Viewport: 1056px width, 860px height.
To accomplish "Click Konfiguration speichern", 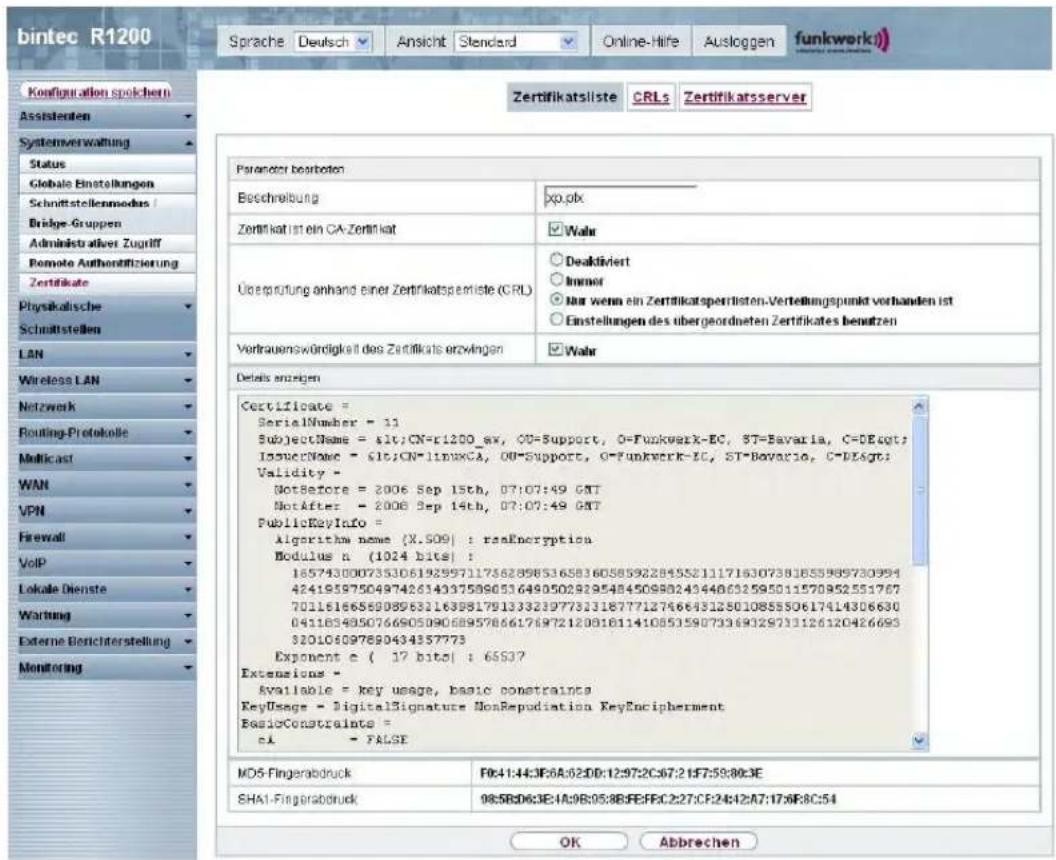I will click(x=99, y=92).
